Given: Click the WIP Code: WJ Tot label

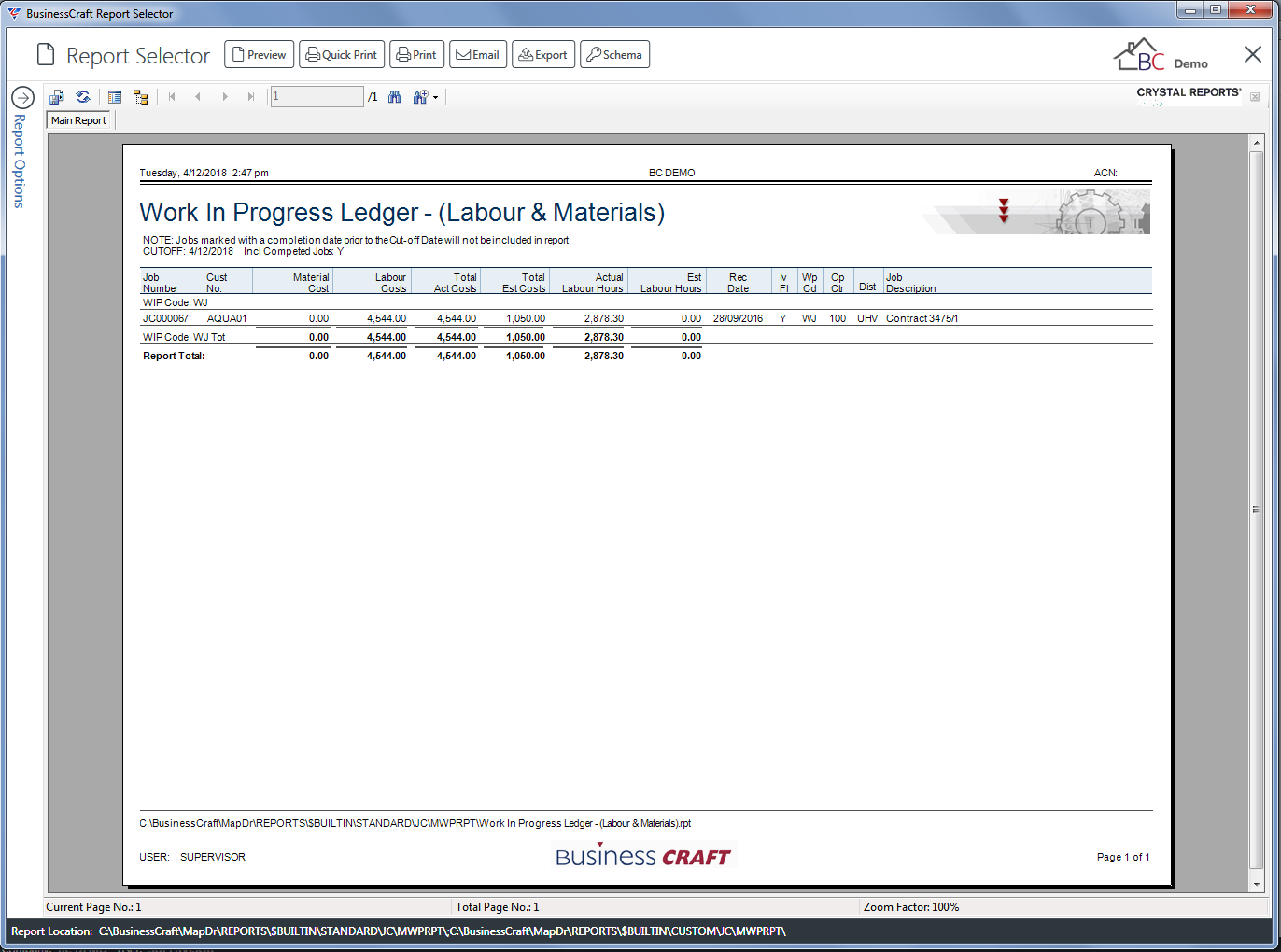Looking at the screenshot, I should coord(184,337).
